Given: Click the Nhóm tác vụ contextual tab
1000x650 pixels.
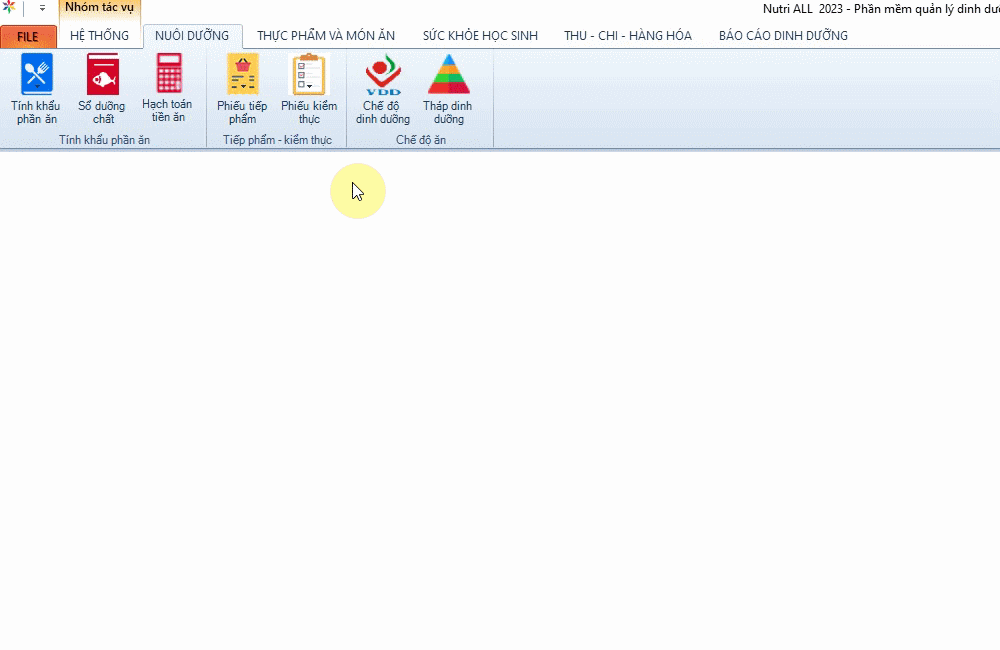Looking at the screenshot, I should pos(99,8).
